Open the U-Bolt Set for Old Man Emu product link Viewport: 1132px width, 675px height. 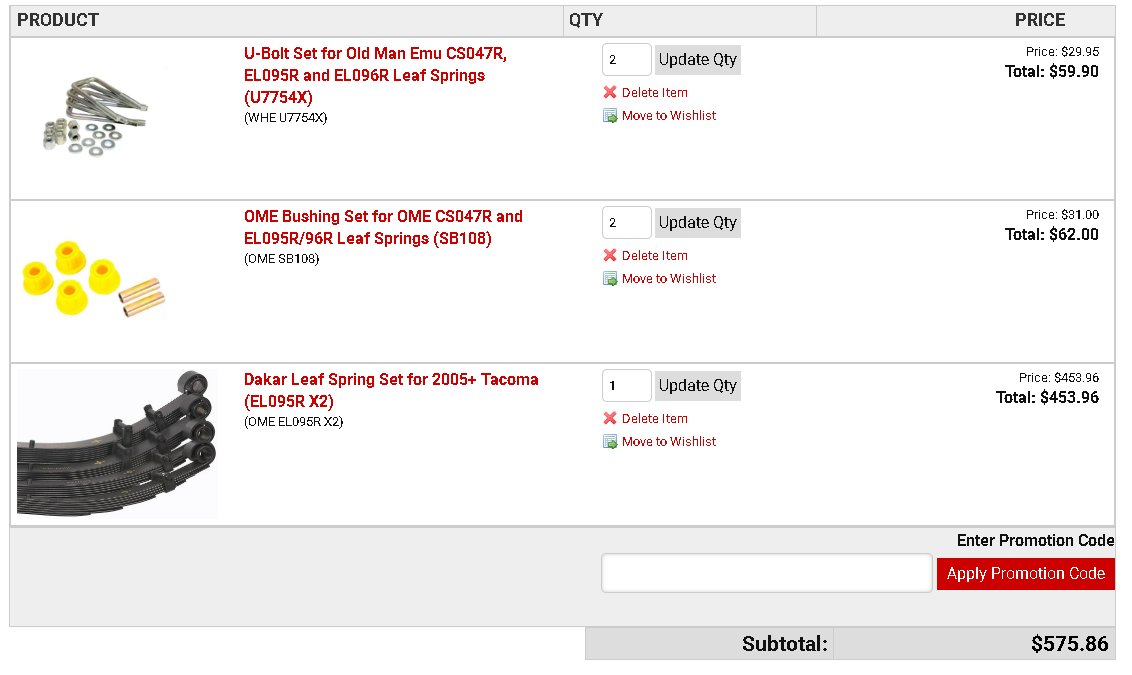[x=375, y=75]
